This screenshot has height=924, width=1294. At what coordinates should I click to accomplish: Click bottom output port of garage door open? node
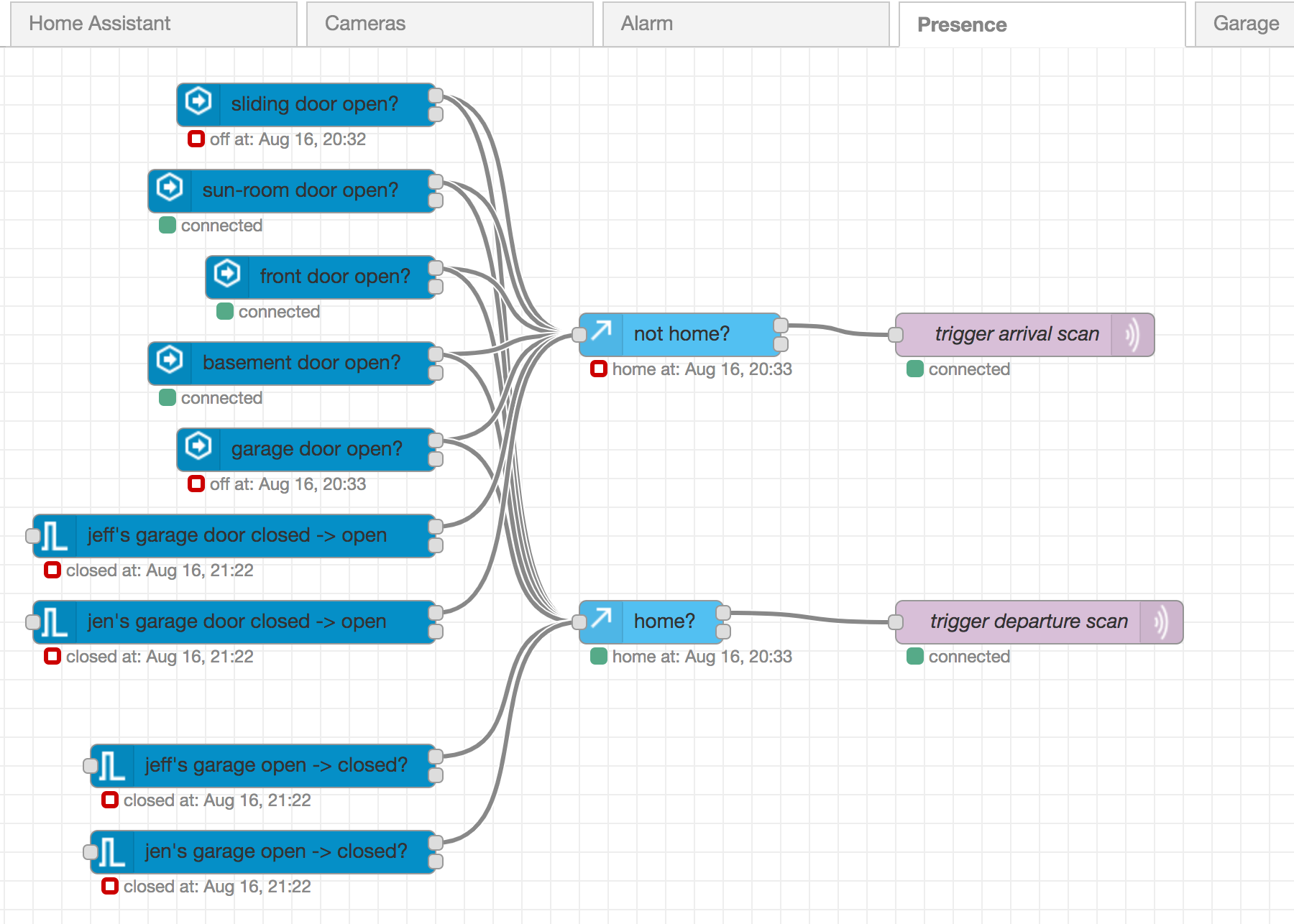[x=436, y=459]
